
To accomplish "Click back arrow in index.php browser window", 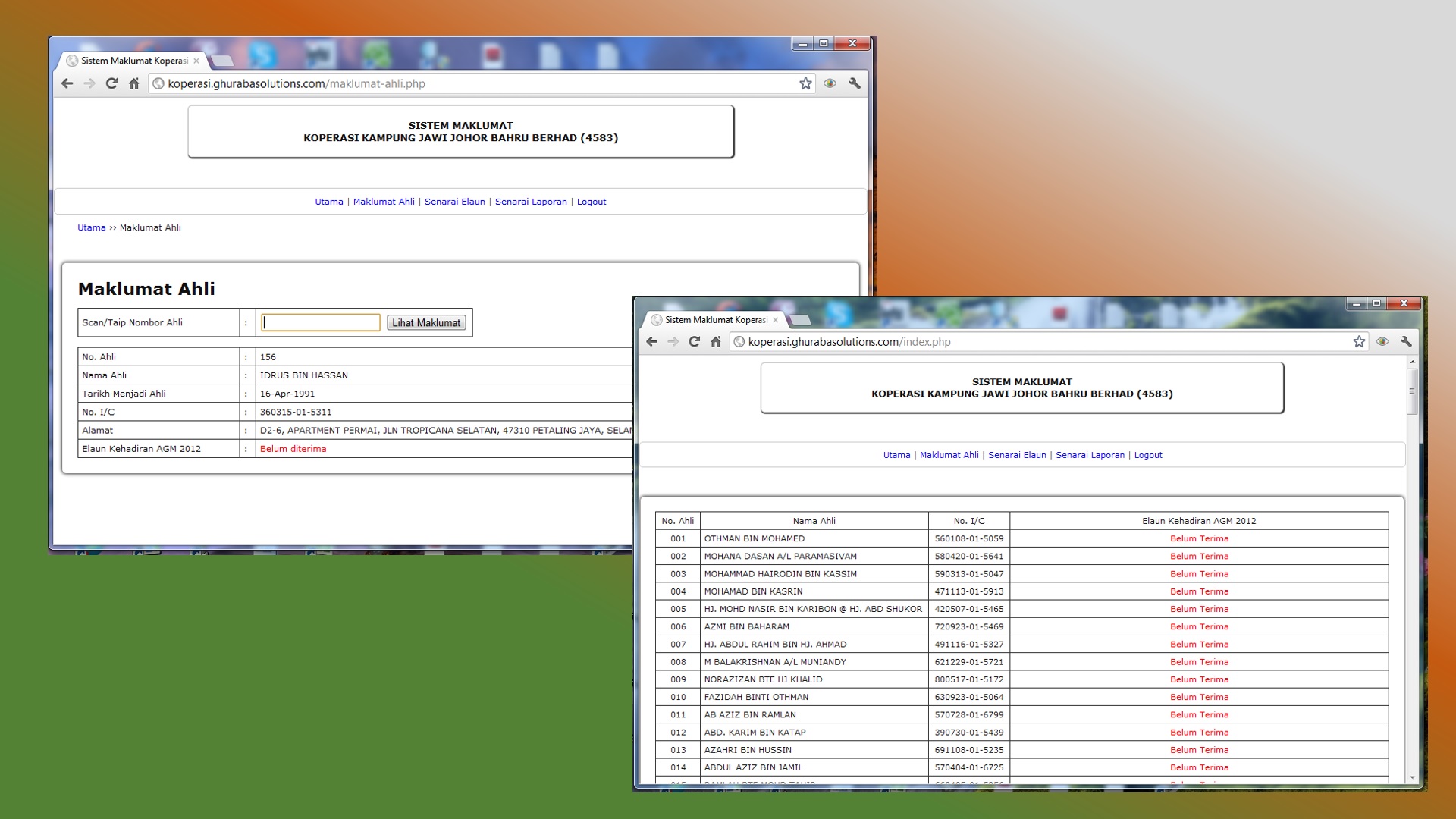I will tap(652, 342).
